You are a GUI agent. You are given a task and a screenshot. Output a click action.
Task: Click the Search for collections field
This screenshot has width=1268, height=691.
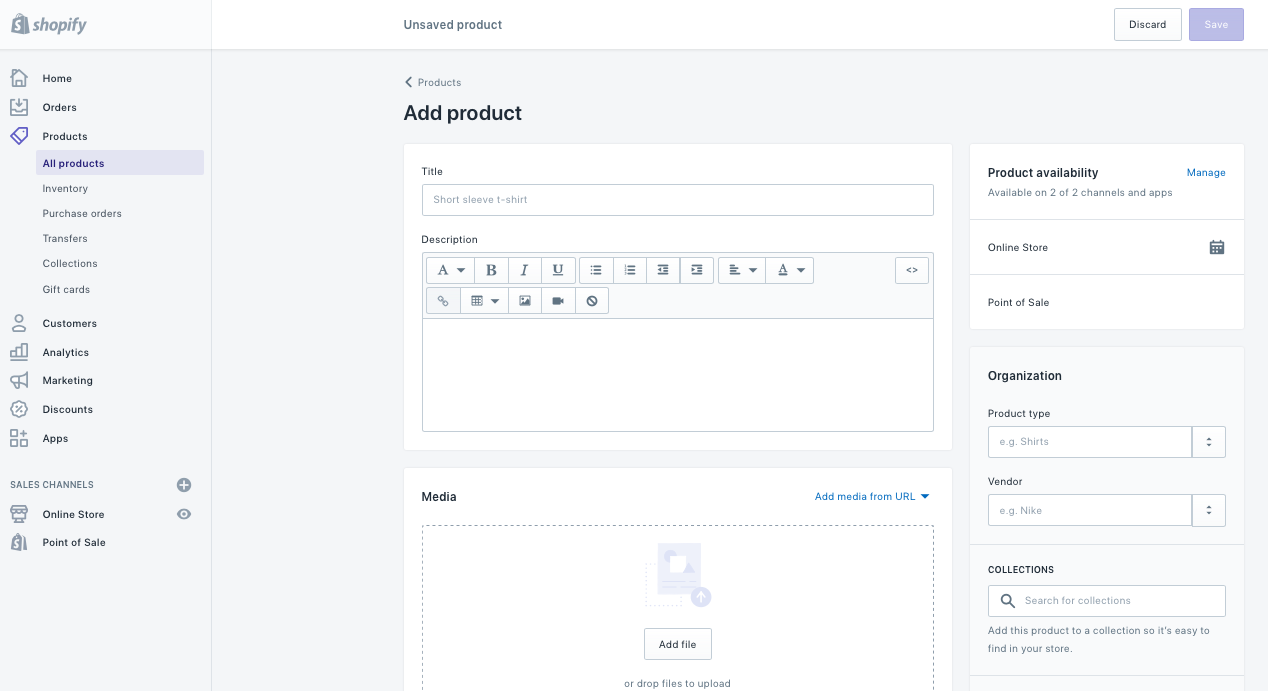(1106, 600)
